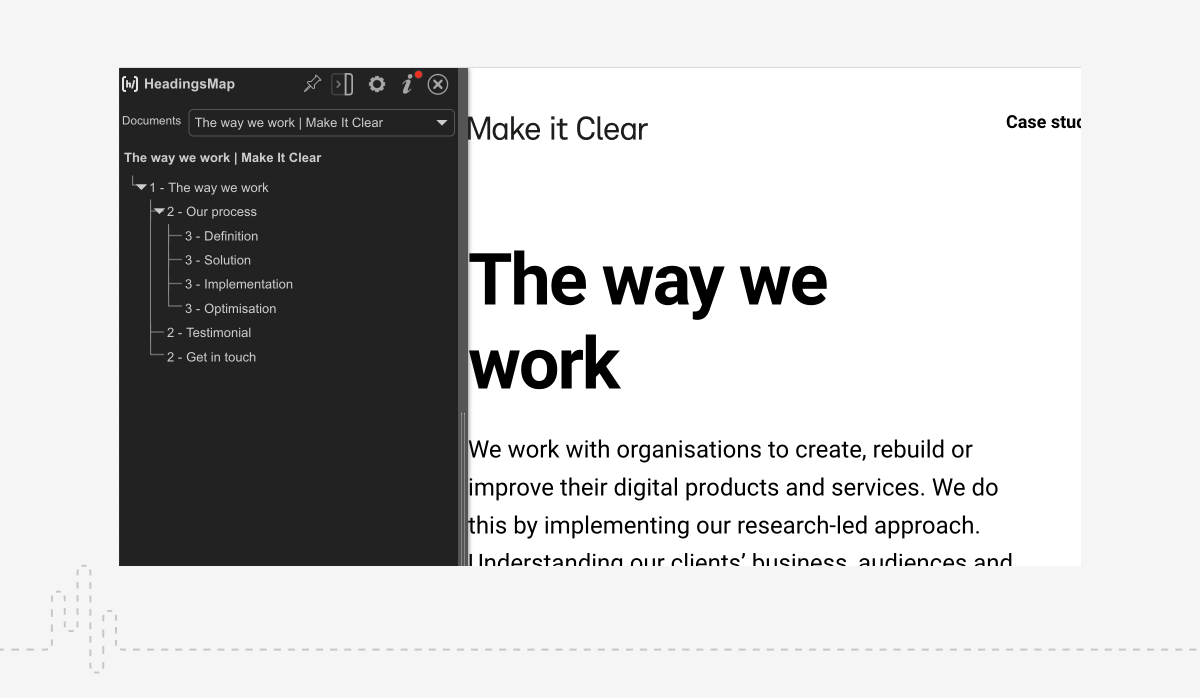1200x698 pixels.
Task: Click the move panel to side icon
Action: (x=343, y=84)
